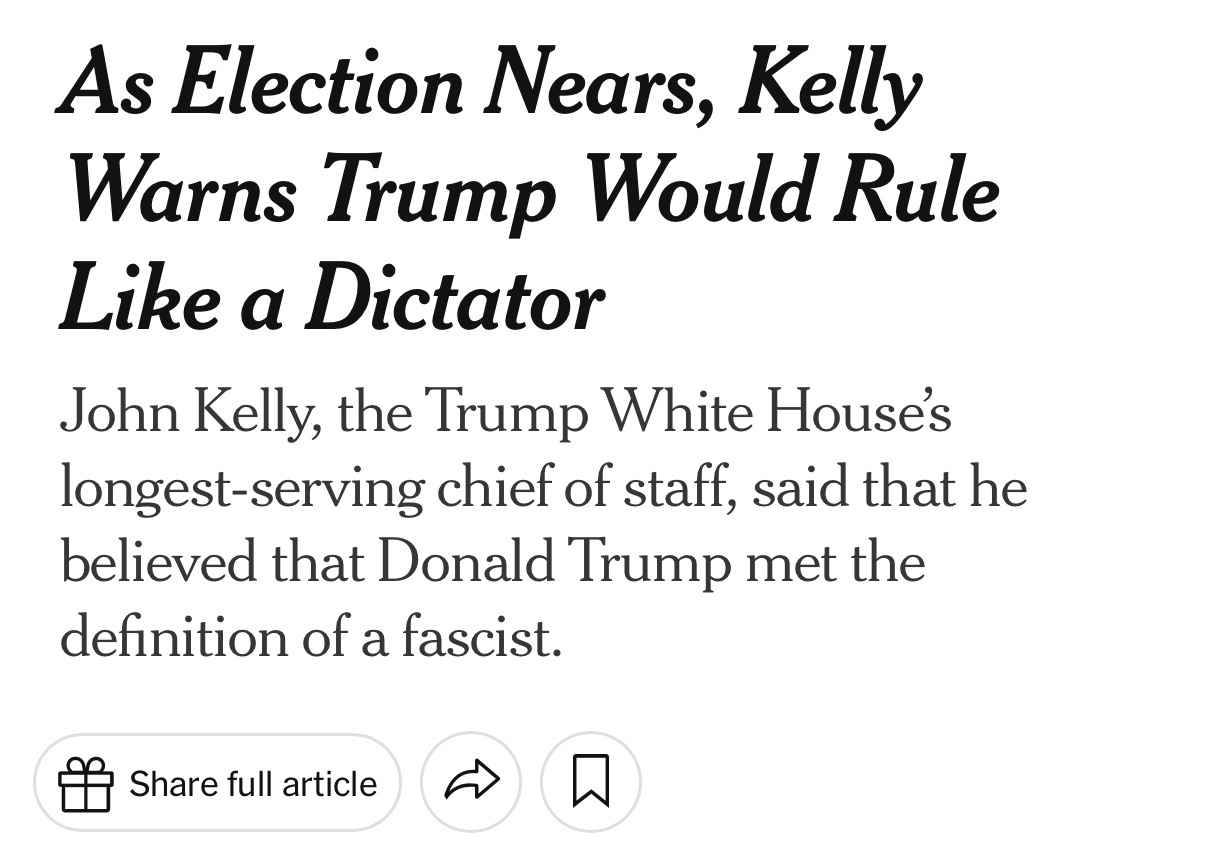Click the word "believed" in the summary
Viewport: 1206px width, 865px height.
pyautogui.click(x=161, y=562)
